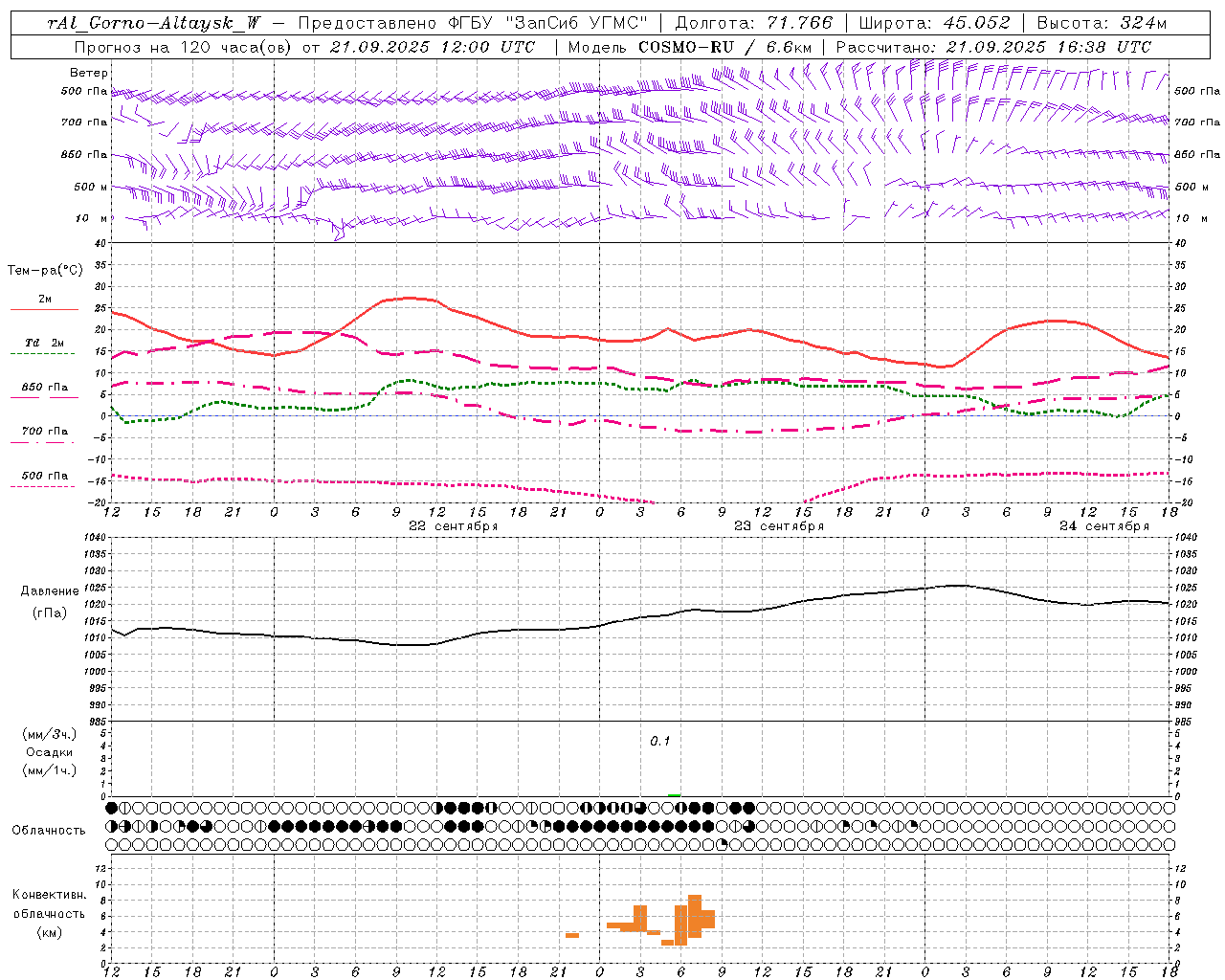Click the (гПа) pressure unit label
The width and height of the screenshot is (1225, 980).
[x=50, y=613]
